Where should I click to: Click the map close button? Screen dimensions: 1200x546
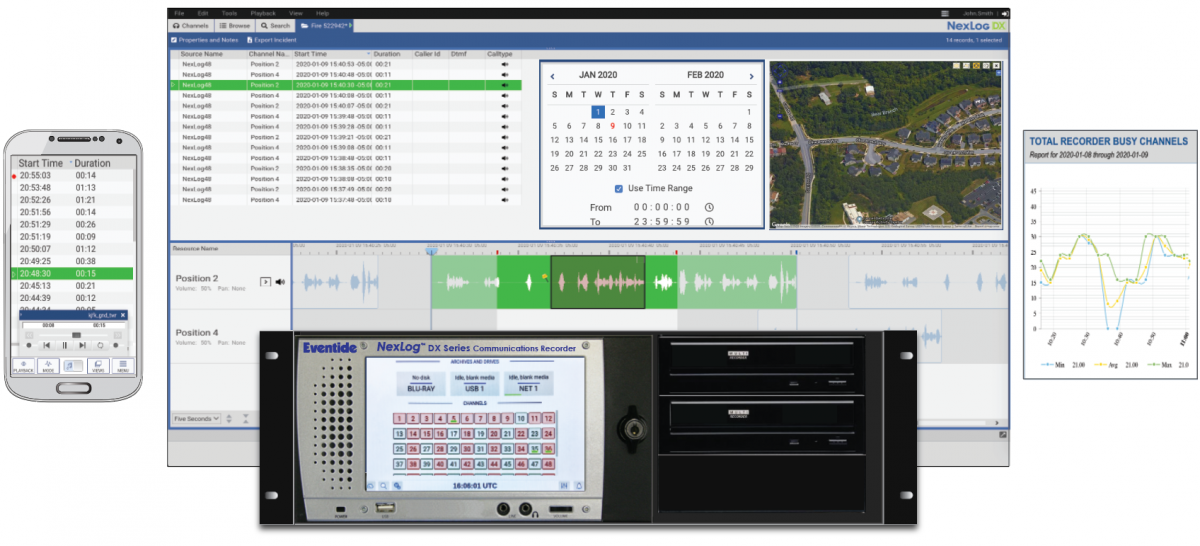coord(996,66)
